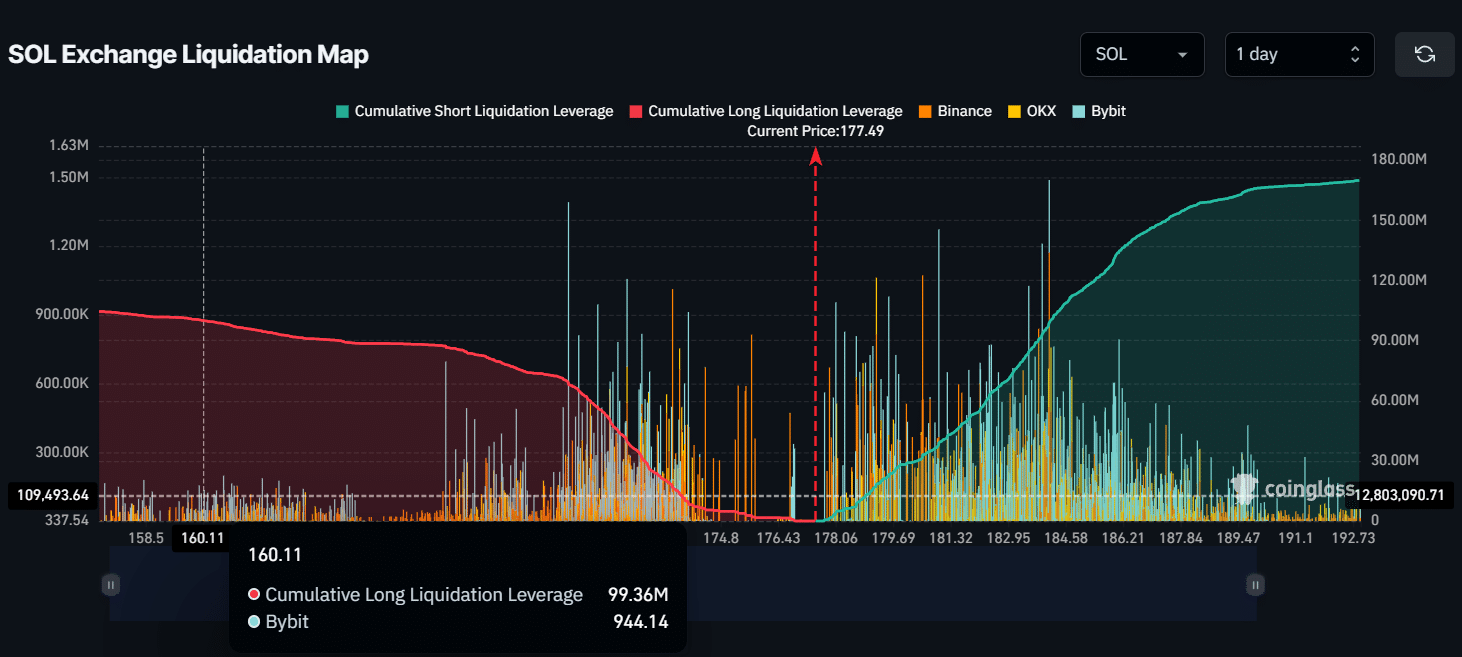Click the 189.47 x-axis tick label
Image resolution: width=1462 pixels, height=657 pixels.
[1238, 538]
